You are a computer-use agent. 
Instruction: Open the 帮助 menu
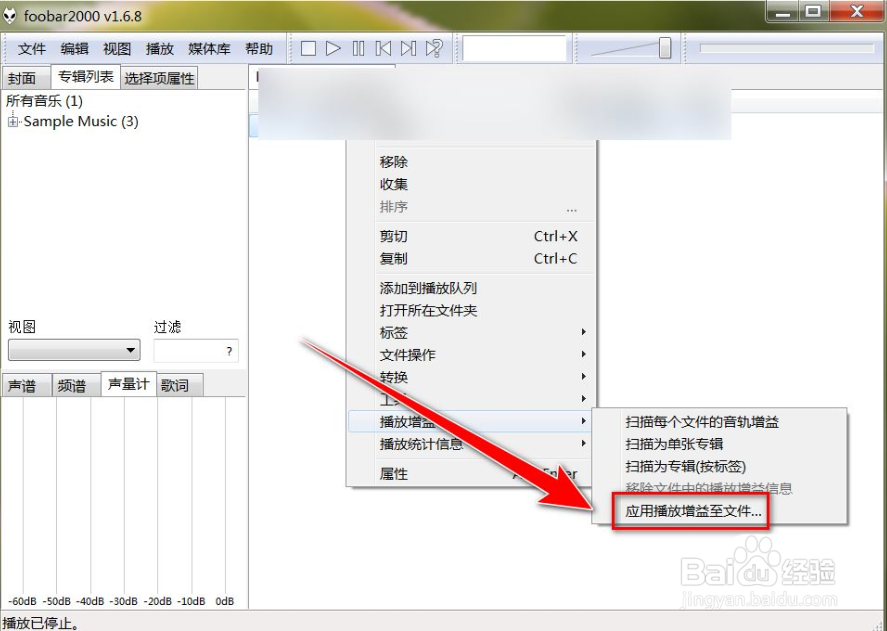(259, 49)
